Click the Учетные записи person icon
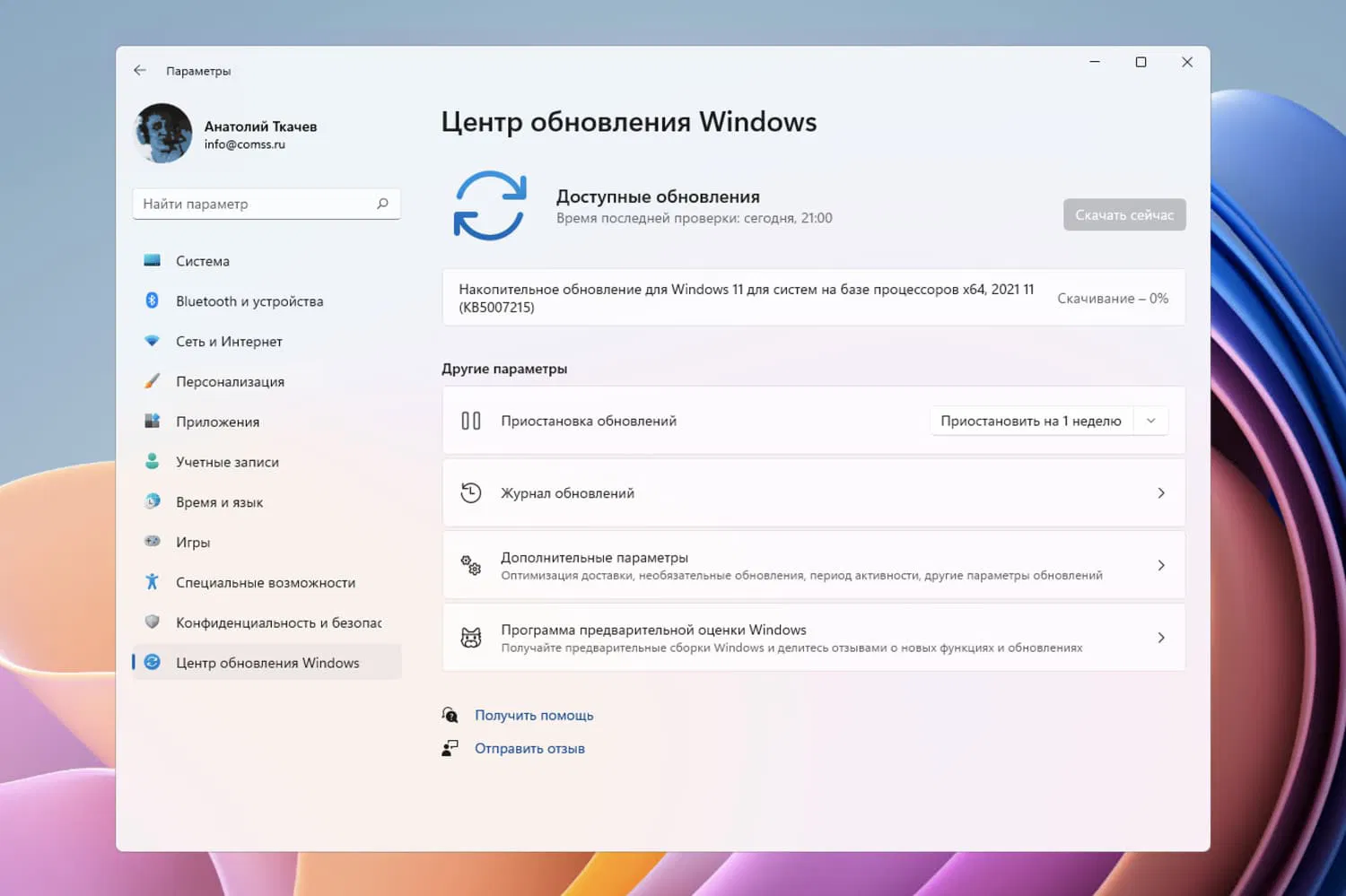1346x896 pixels. point(153,461)
